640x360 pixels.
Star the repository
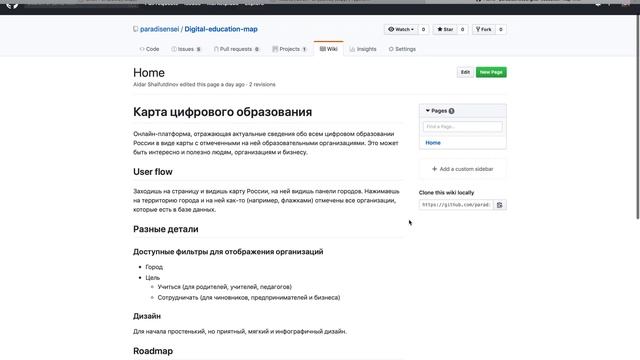[x=445, y=29]
